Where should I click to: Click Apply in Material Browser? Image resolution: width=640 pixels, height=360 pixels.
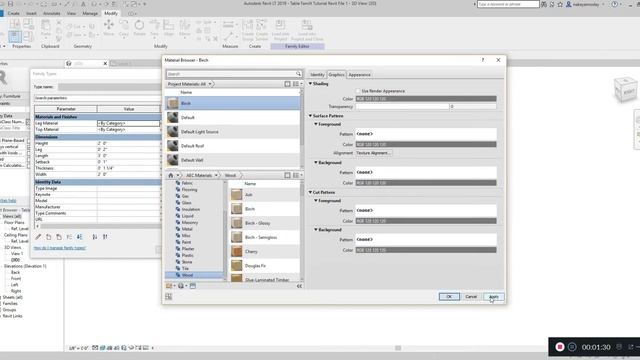(493, 297)
